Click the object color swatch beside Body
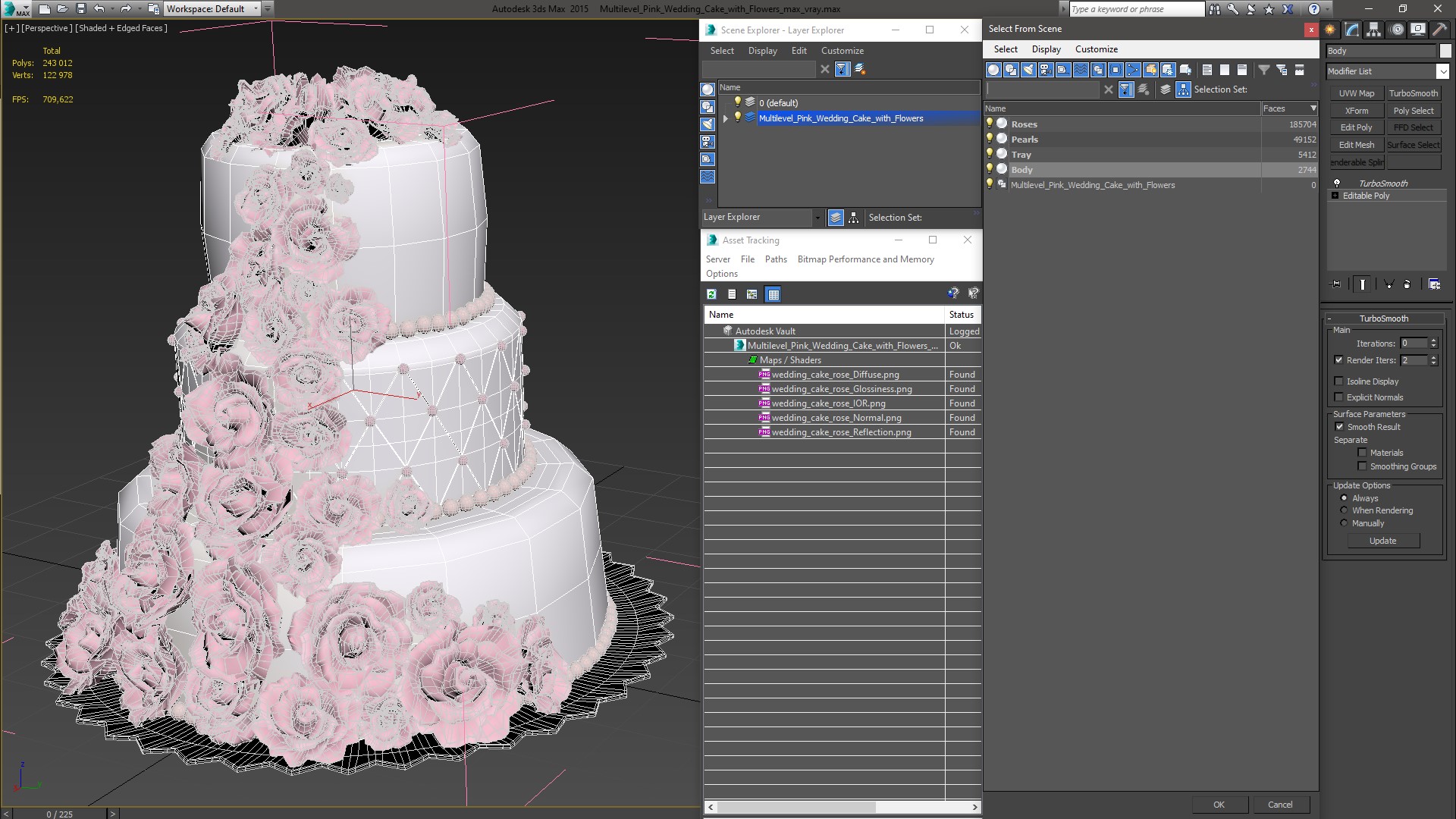Viewport: 1456px width, 819px height. tap(1445, 51)
